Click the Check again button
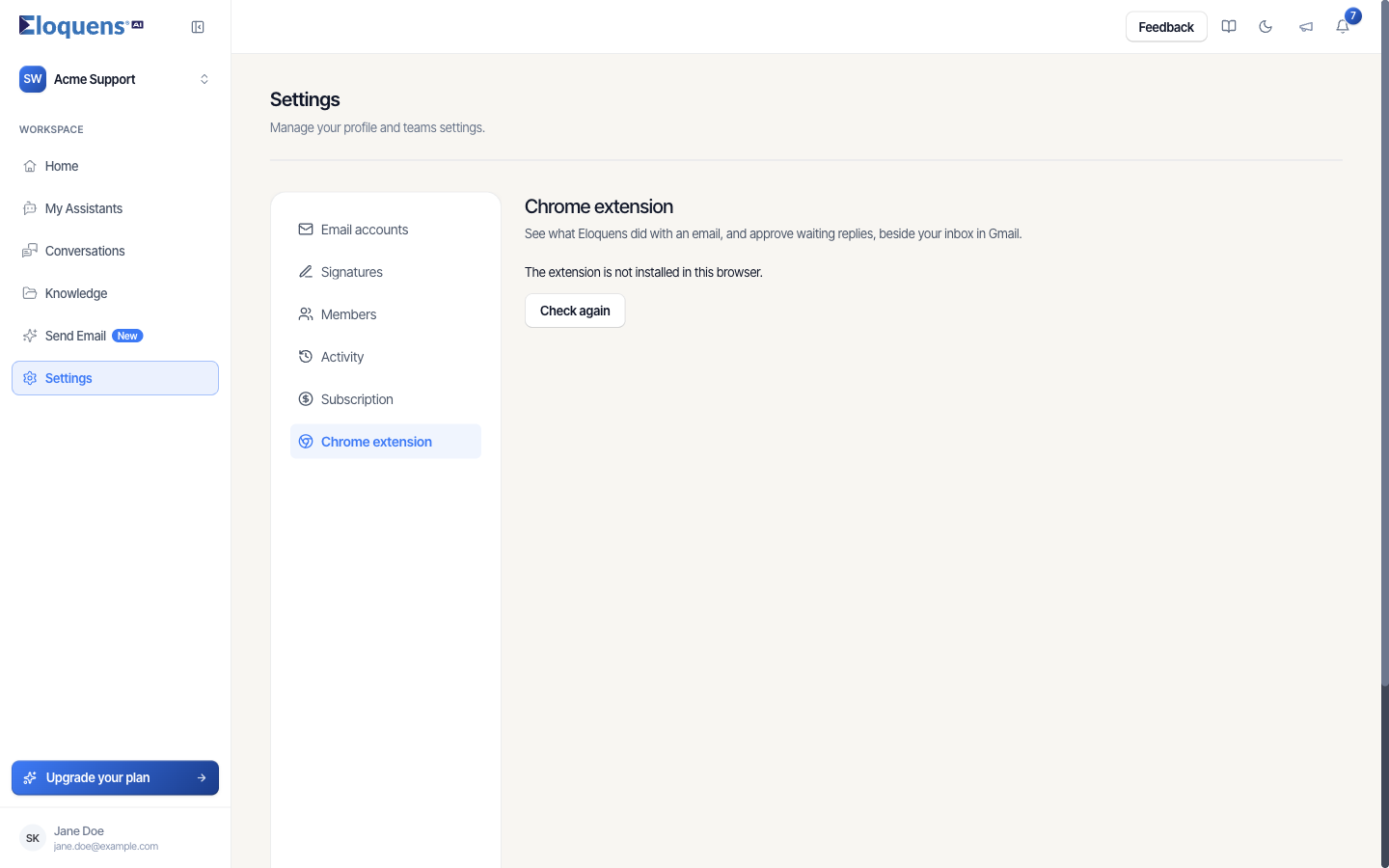This screenshot has height=868, width=1389. (575, 311)
